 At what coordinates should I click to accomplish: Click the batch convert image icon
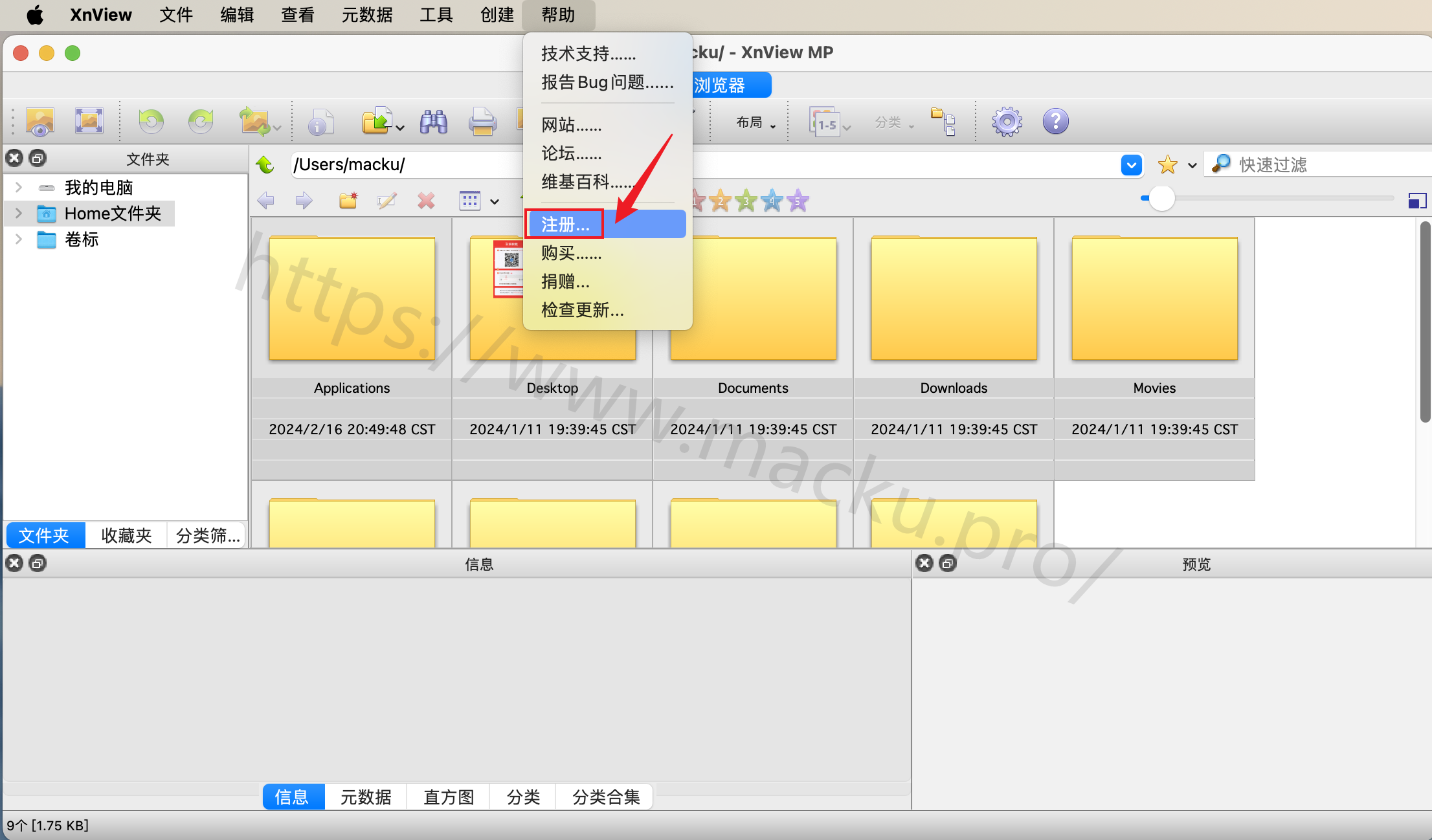click(254, 121)
